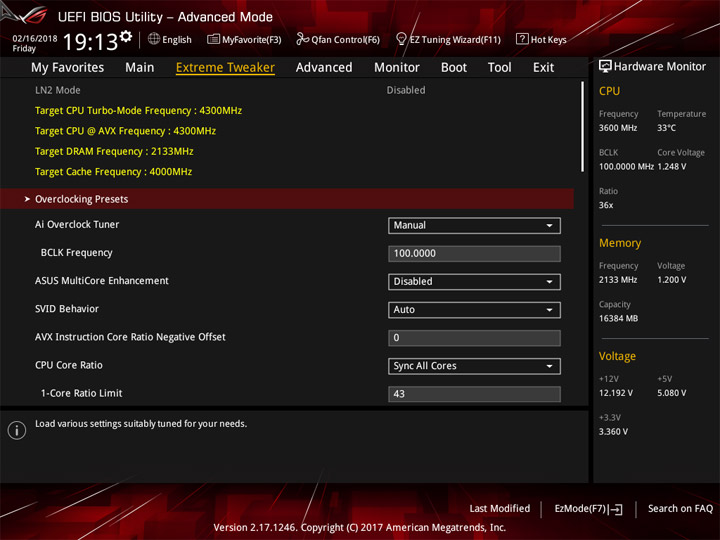The width and height of the screenshot is (720, 540).
Task: Click Target DRAM Frequency : 2133MHz line
Action: pos(114,151)
